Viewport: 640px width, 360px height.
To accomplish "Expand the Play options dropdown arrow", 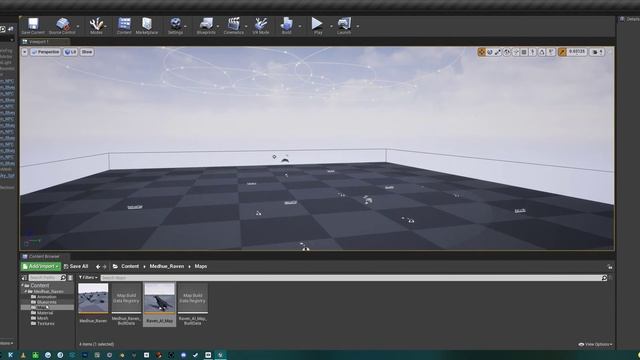I will [331, 27].
